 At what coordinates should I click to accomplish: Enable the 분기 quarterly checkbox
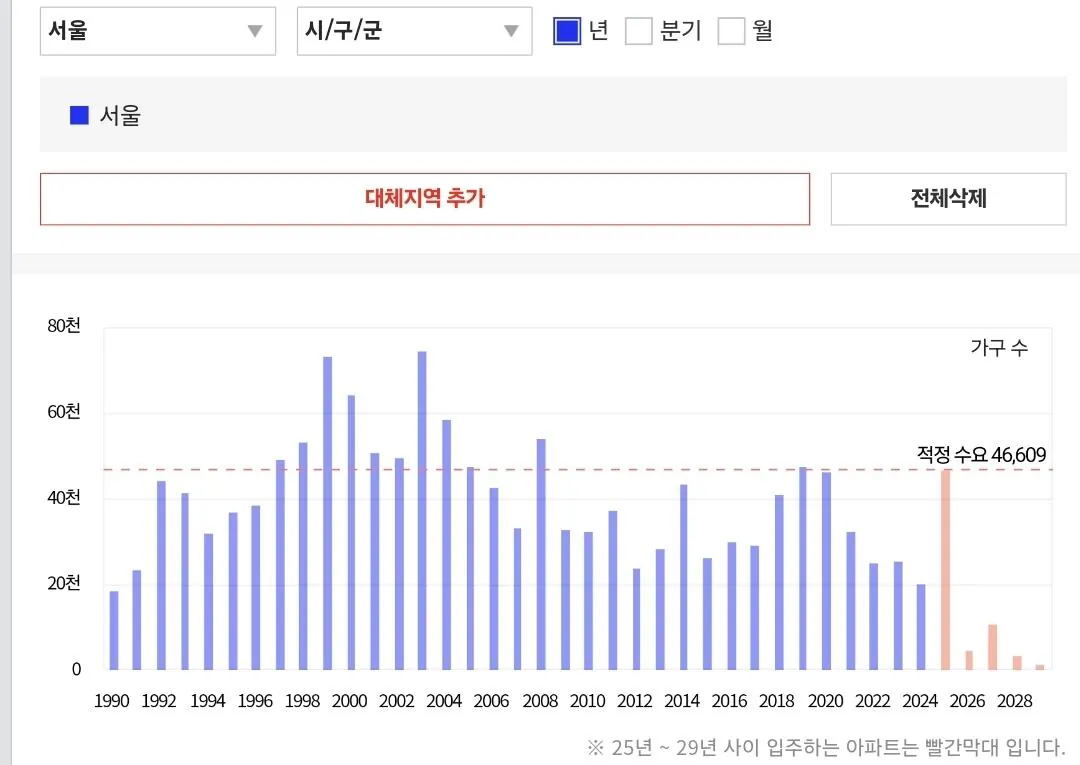[x=638, y=32]
